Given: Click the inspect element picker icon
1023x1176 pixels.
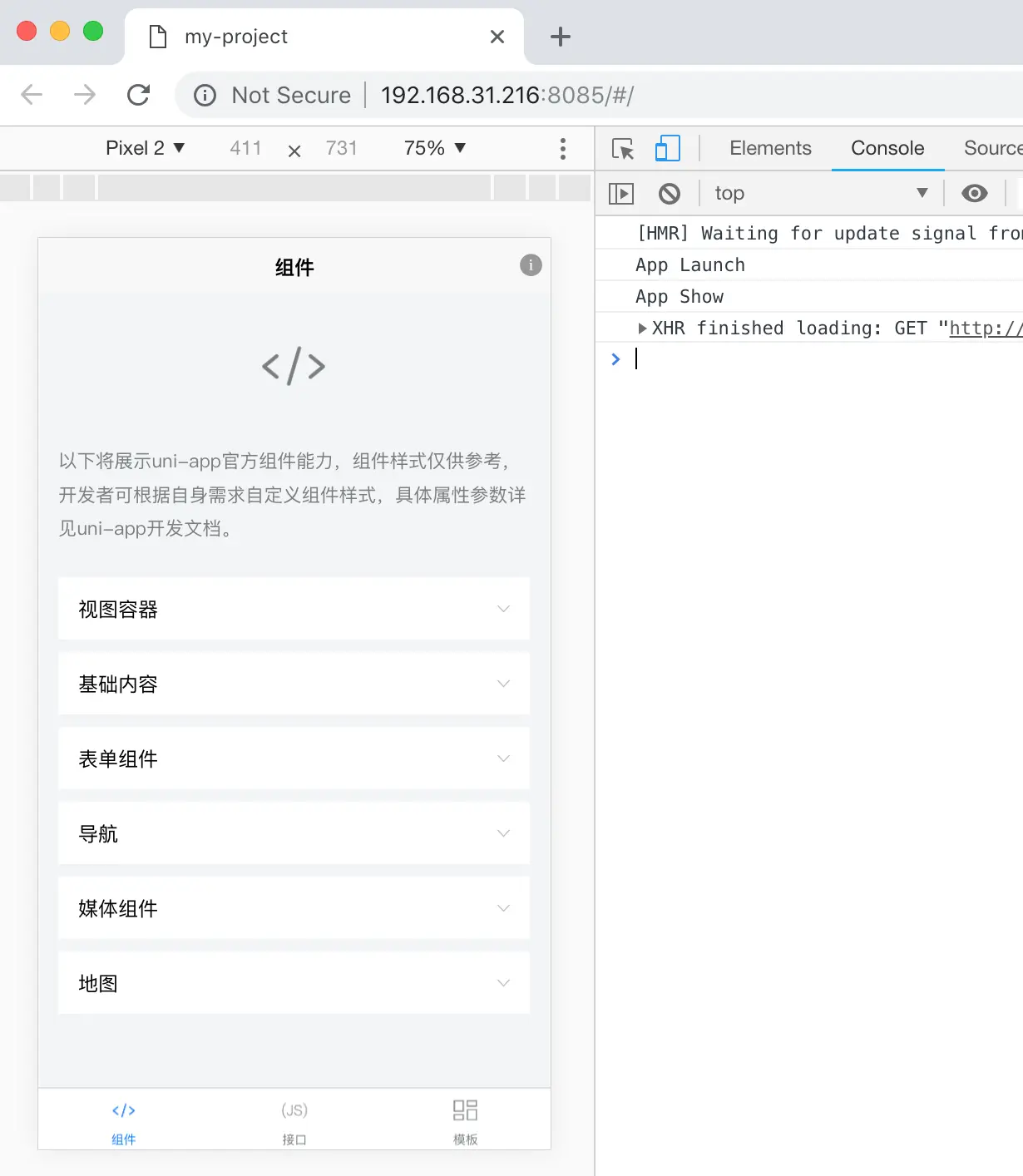Looking at the screenshot, I should (x=623, y=148).
